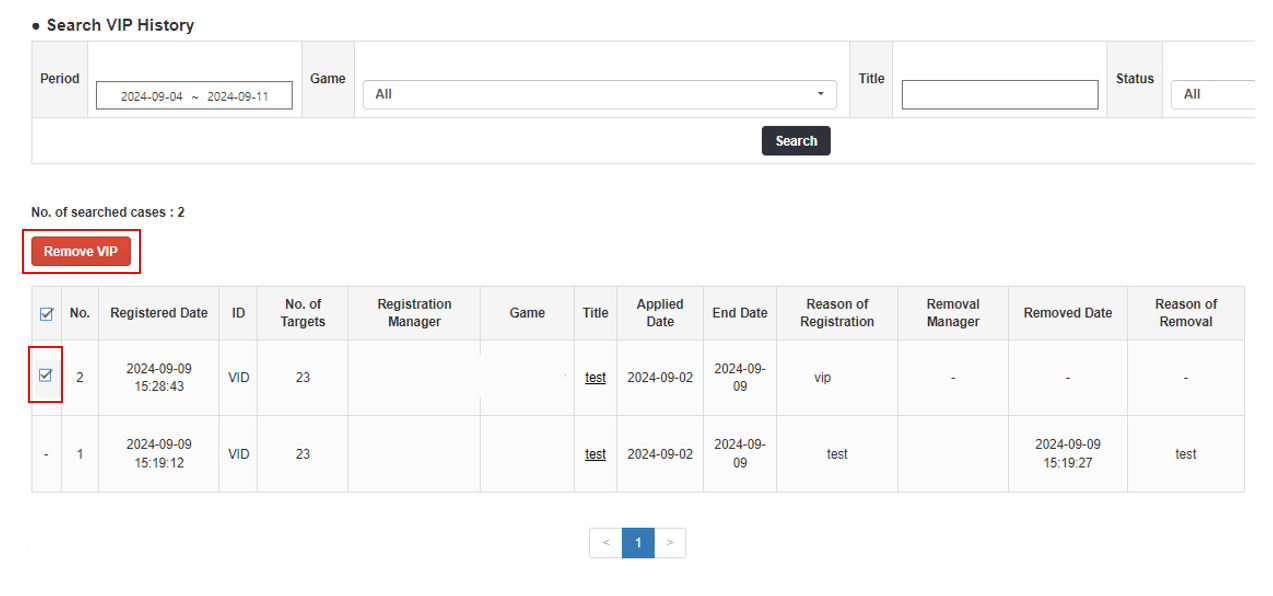The width and height of the screenshot is (1273, 596).
Task: Uncheck the checkbox for row No. 2
Action: coord(46,376)
